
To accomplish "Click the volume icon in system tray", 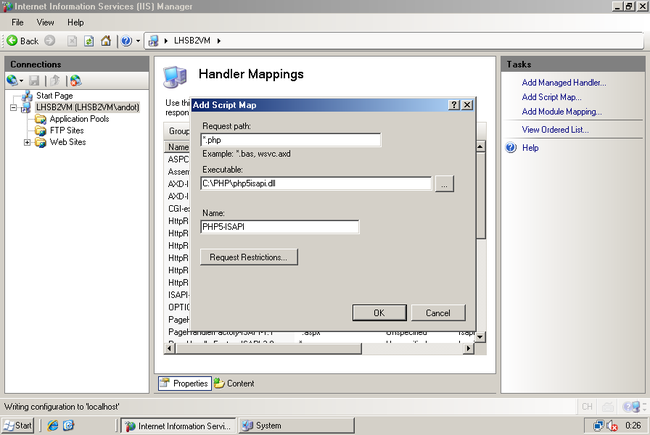I will pos(612,426).
